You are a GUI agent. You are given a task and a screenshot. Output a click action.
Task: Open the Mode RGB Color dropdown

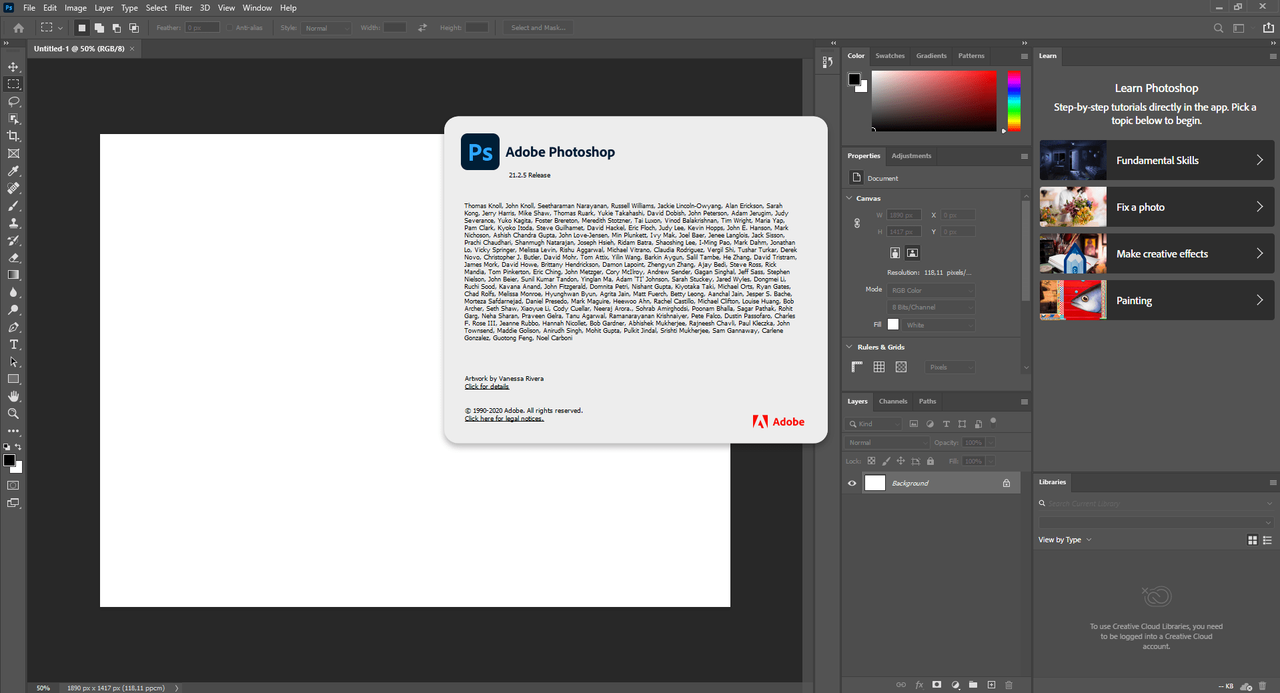click(931, 290)
